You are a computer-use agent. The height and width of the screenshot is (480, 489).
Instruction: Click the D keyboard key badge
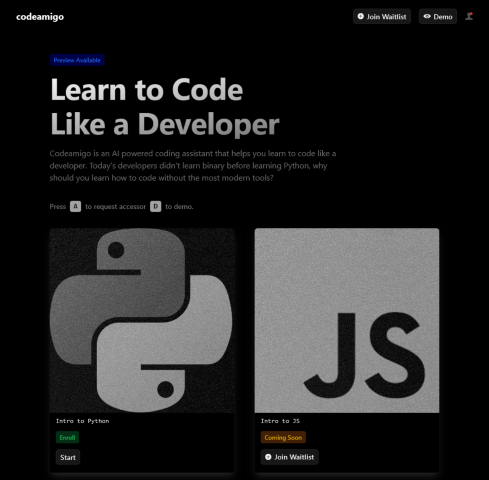(x=155, y=206)
